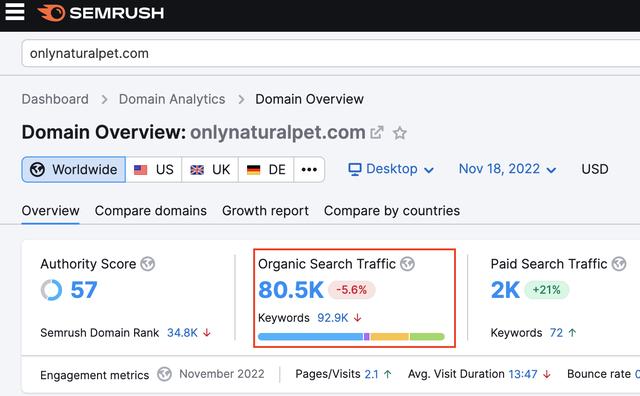The width and height of the screenshot is (640, 396).
Task: Open the Nov 18, 2022 date dropdown
Action: 507,169
